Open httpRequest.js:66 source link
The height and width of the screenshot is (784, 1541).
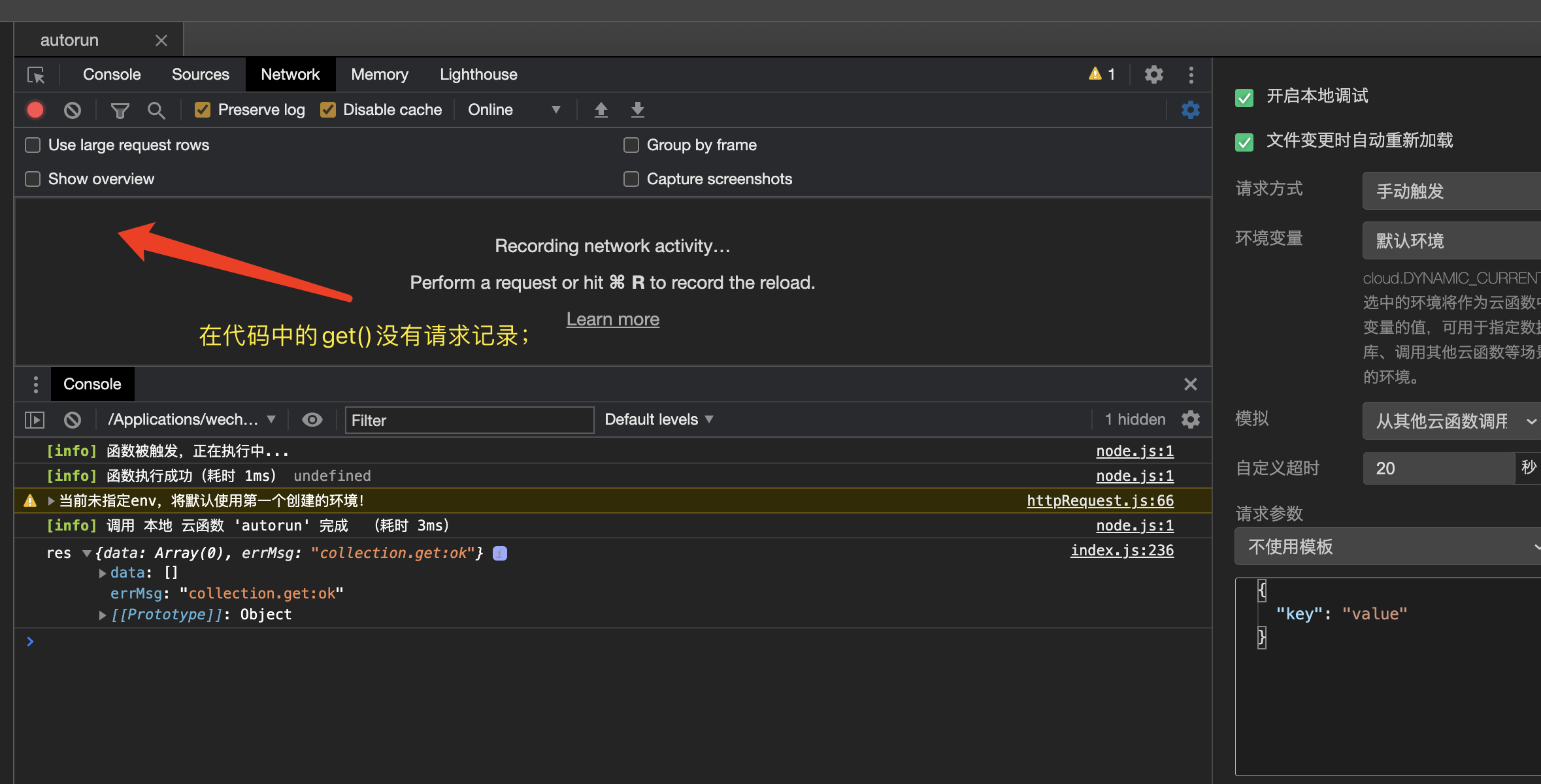pyautogui.click(x=1100, y=501)
